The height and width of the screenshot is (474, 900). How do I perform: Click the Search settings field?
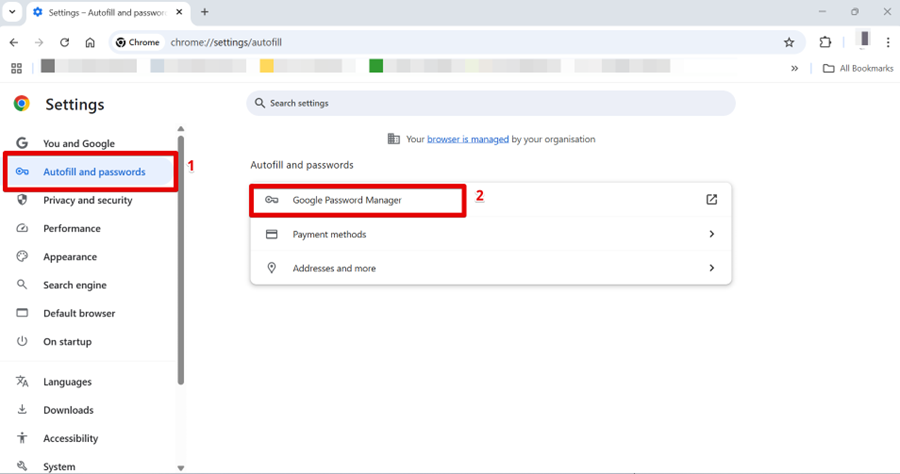pyautogui.click(x=490, y=103)
